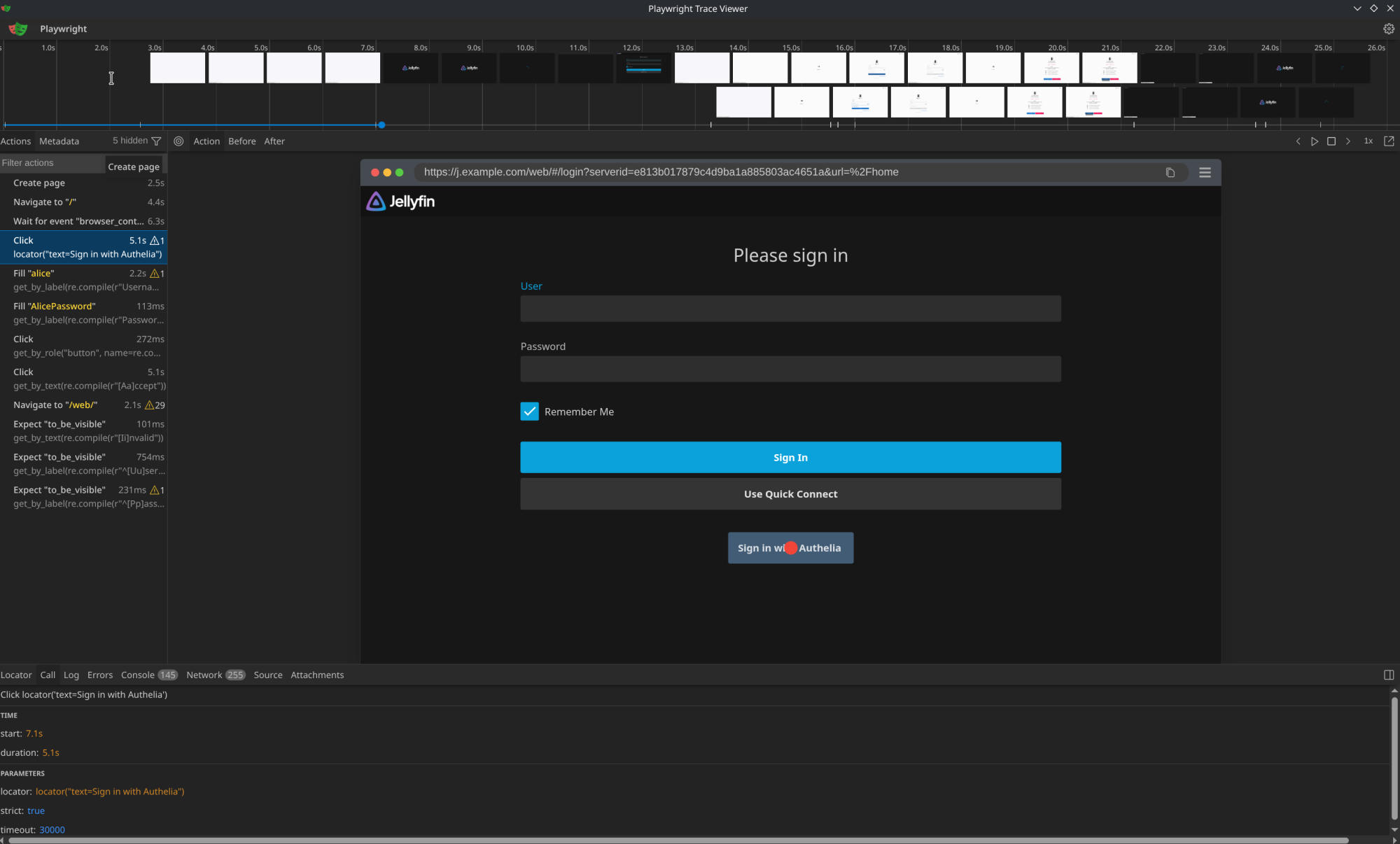Click the blue timeline position handle
Viewport: 1400px width, 844px height.
pyautogui.click(x=381, y=125)
